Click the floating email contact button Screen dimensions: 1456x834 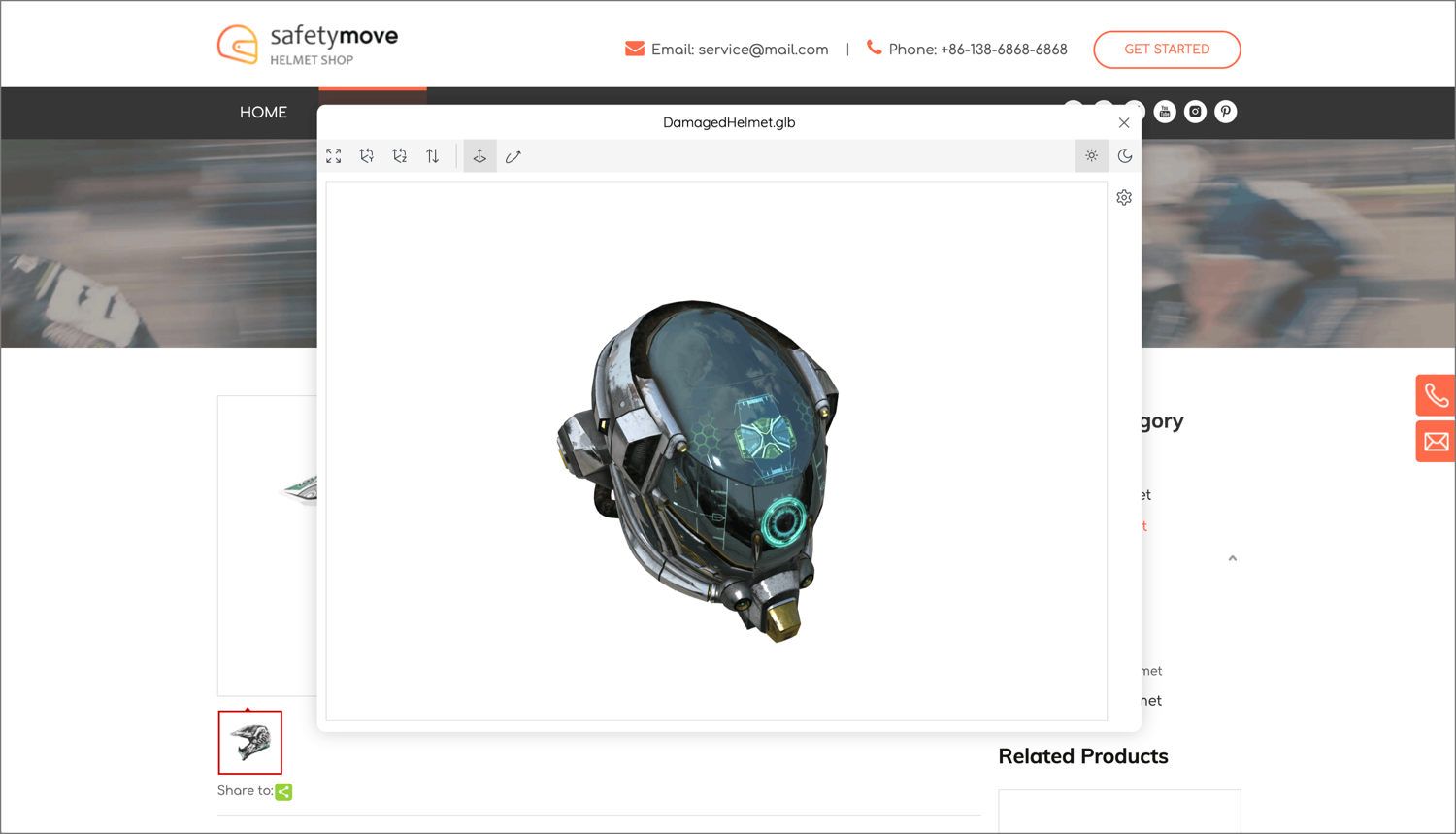click(x=1436, y=442)
